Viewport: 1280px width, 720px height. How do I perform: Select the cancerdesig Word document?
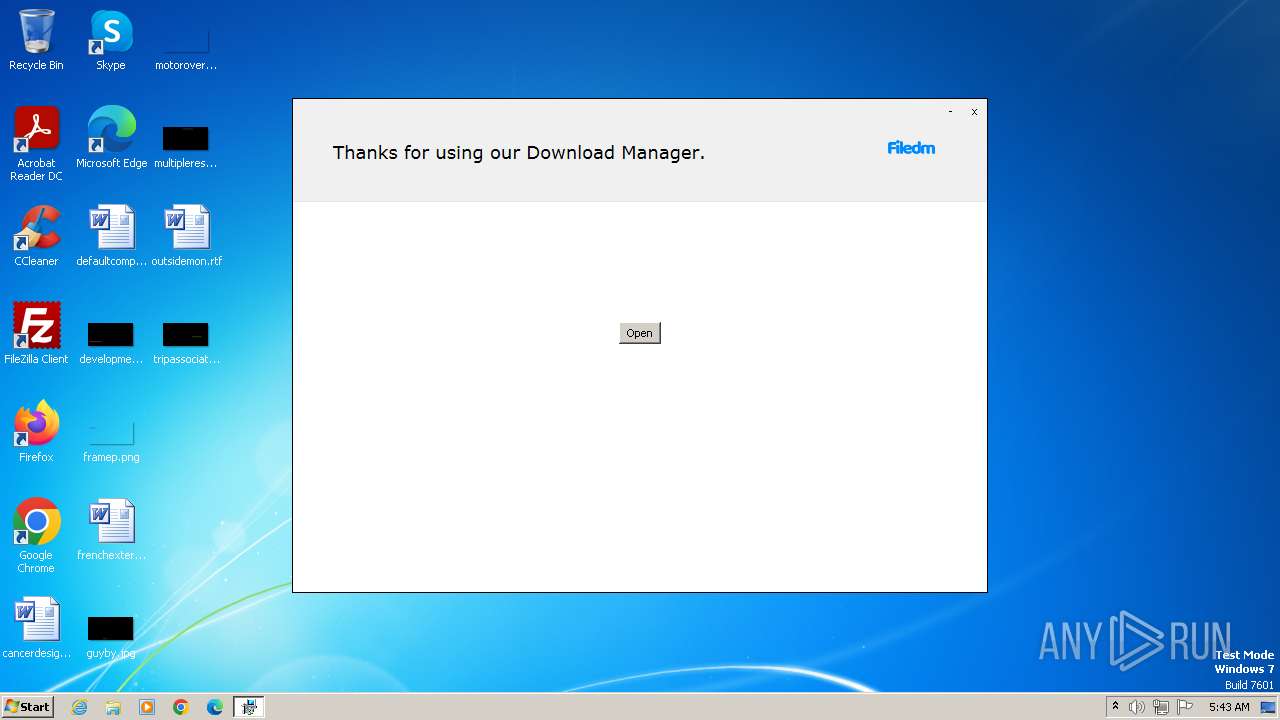pos(36,628)
